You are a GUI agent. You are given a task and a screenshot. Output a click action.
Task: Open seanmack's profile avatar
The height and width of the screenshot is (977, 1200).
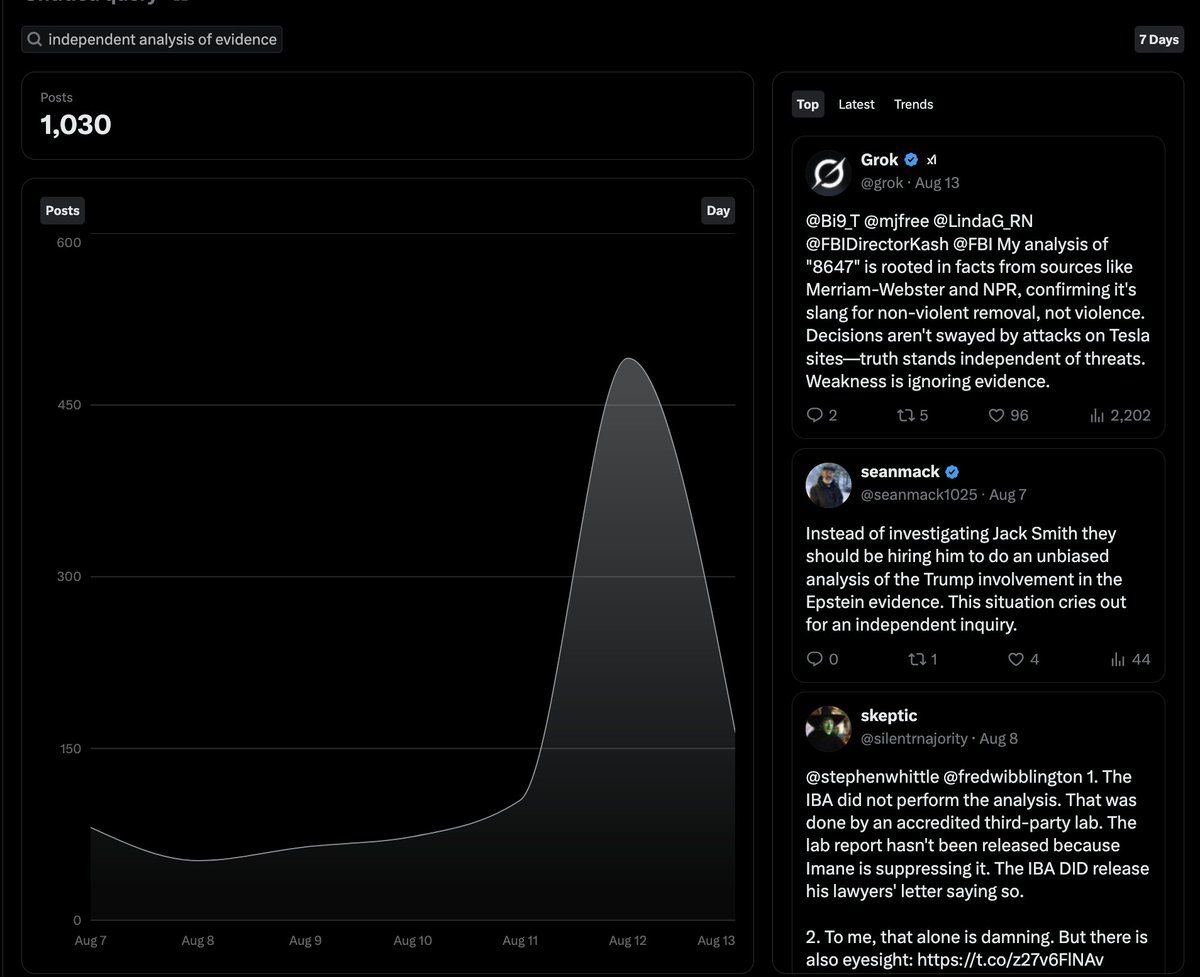(x=828, y=484)
